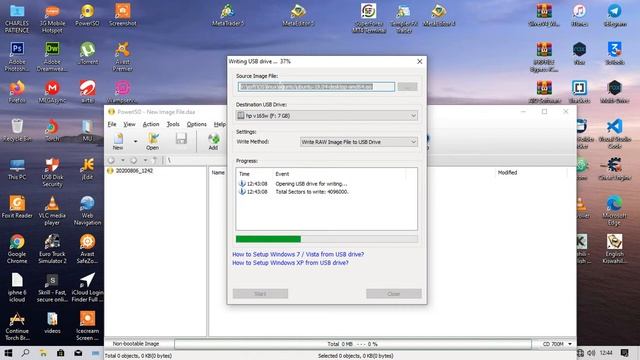Select the Visual Studio Code desktop icon
The width and height of the screenshot is (640, 360).
coord(615,133)
